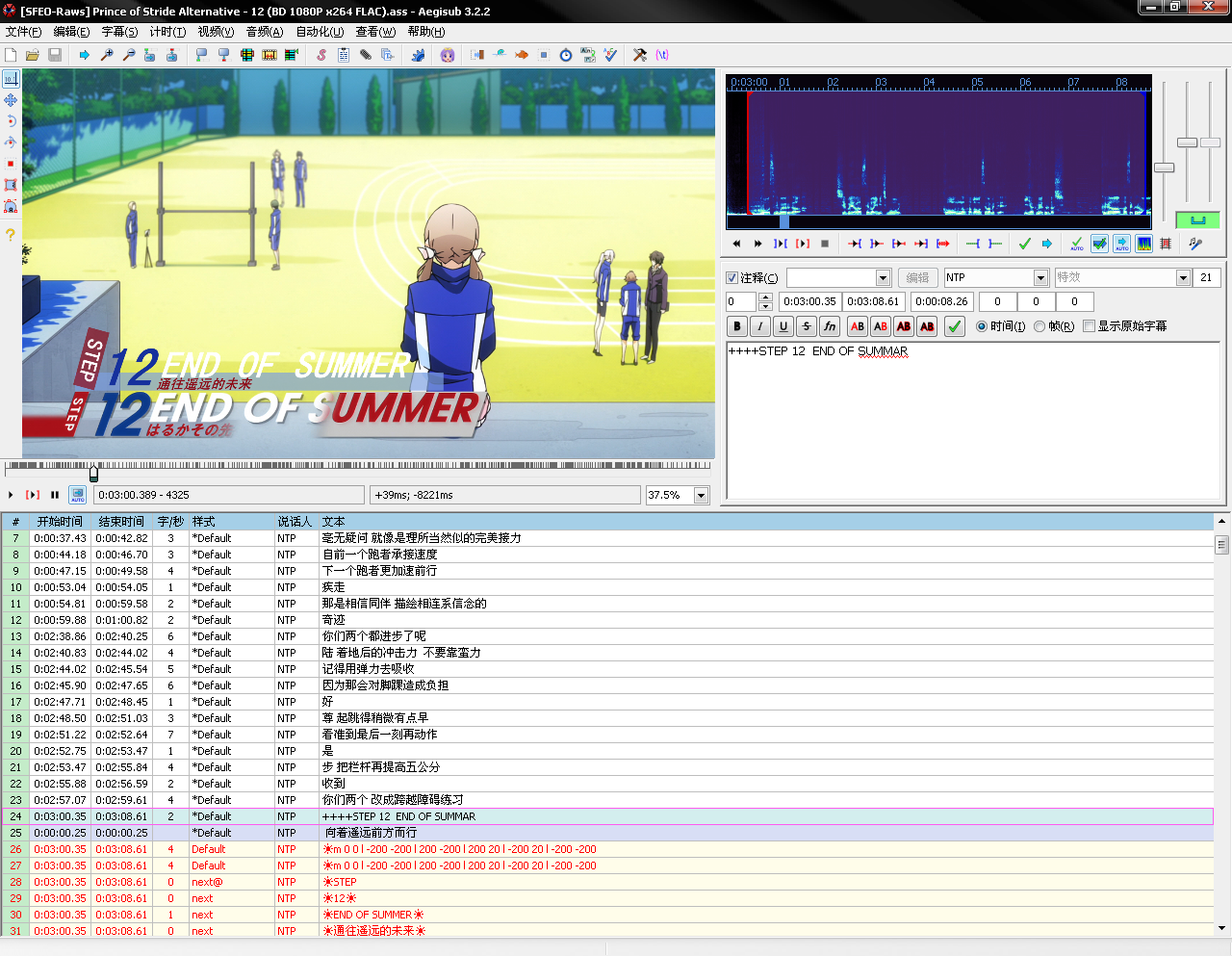Save subtitles using the floppy disk icon
1232x956 pixels.
pos(55,55)
